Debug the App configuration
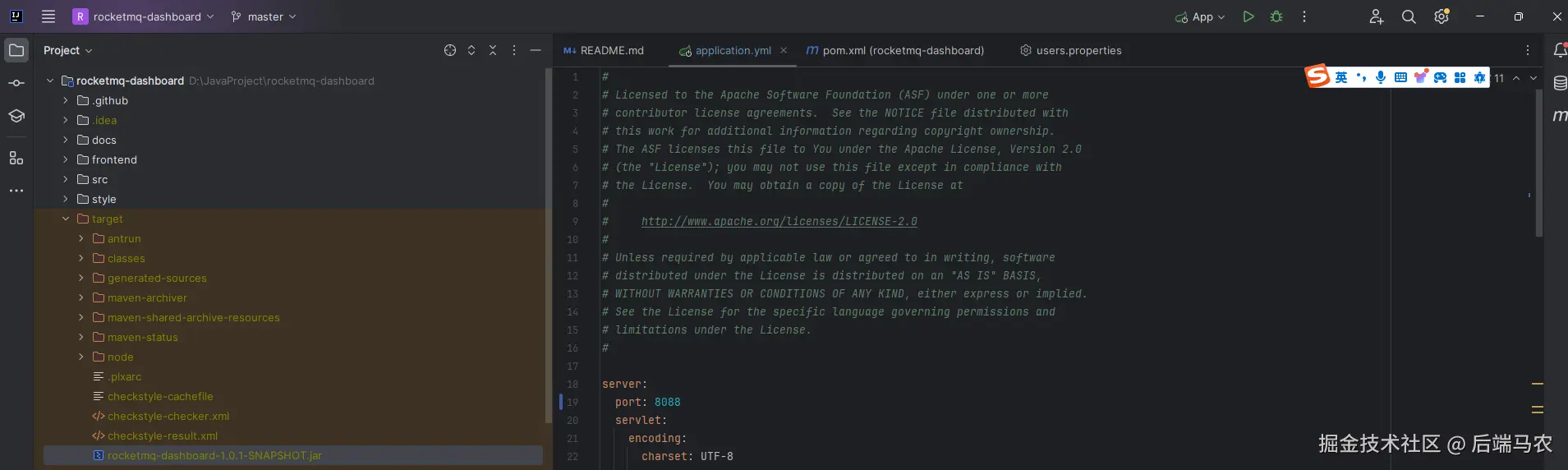Viewport: 1568px width, 470px height. [1276, 16]
